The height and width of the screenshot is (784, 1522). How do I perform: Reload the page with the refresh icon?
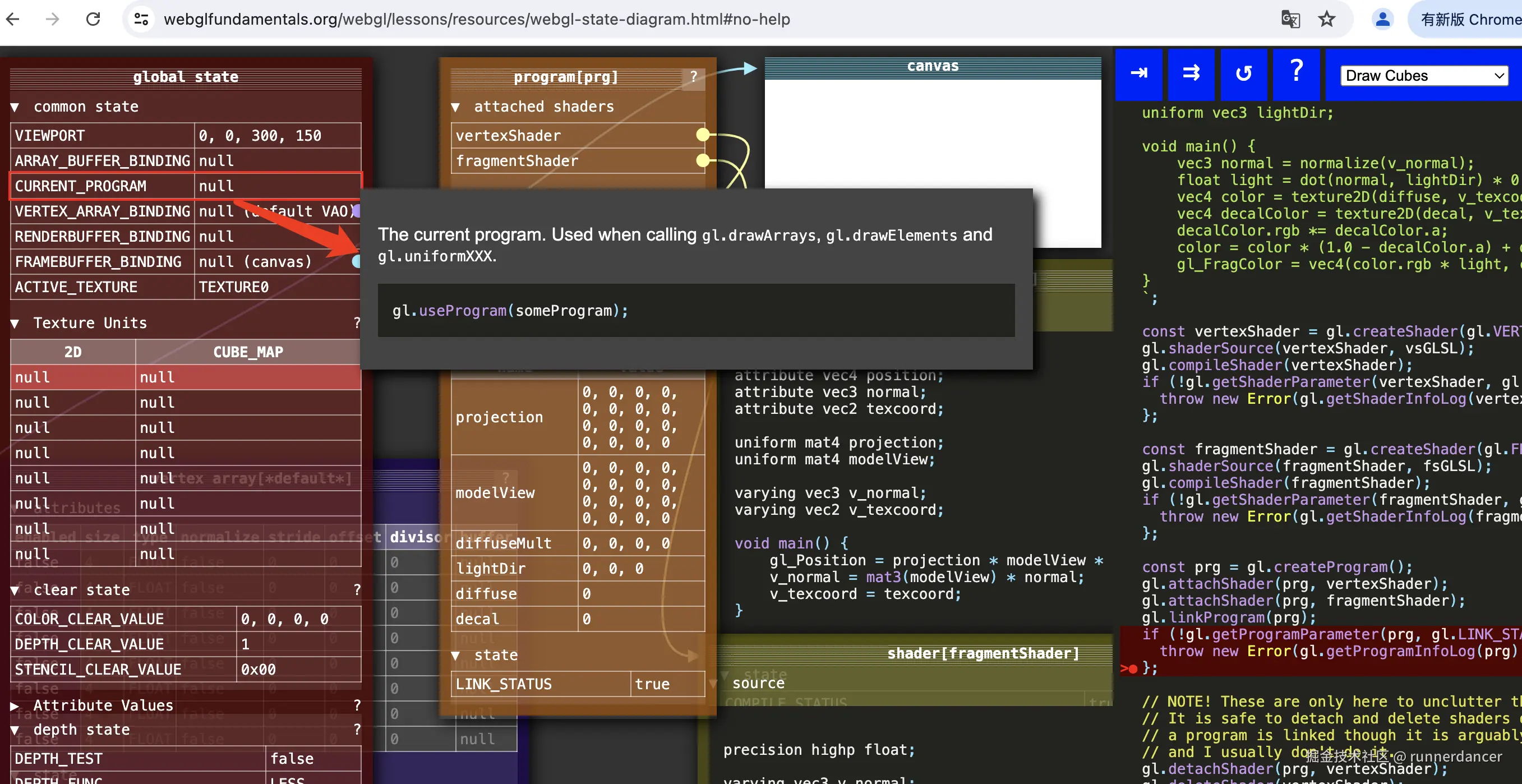(93, 20)
